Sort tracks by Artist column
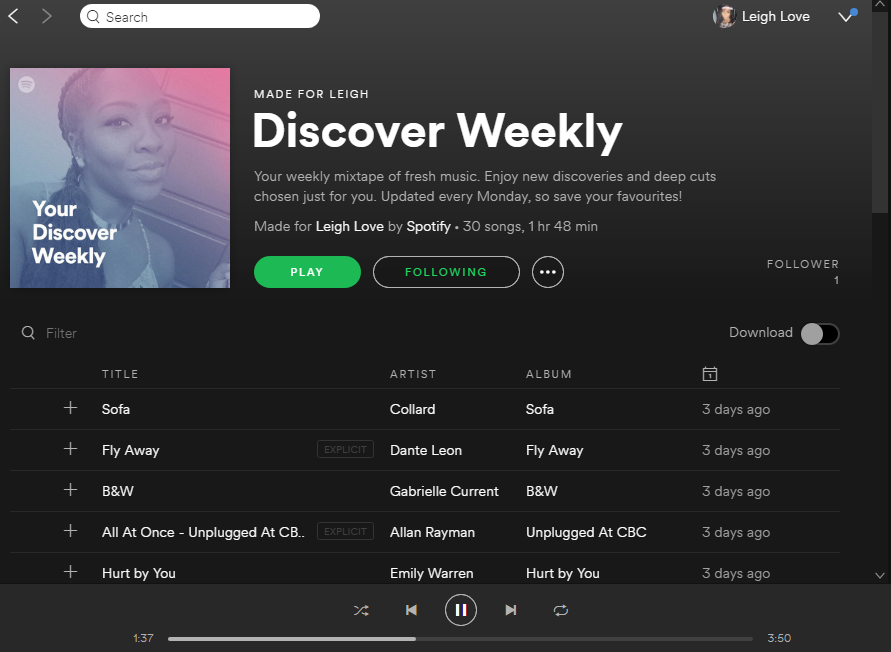891x652 pixels. tap(413, 374)
